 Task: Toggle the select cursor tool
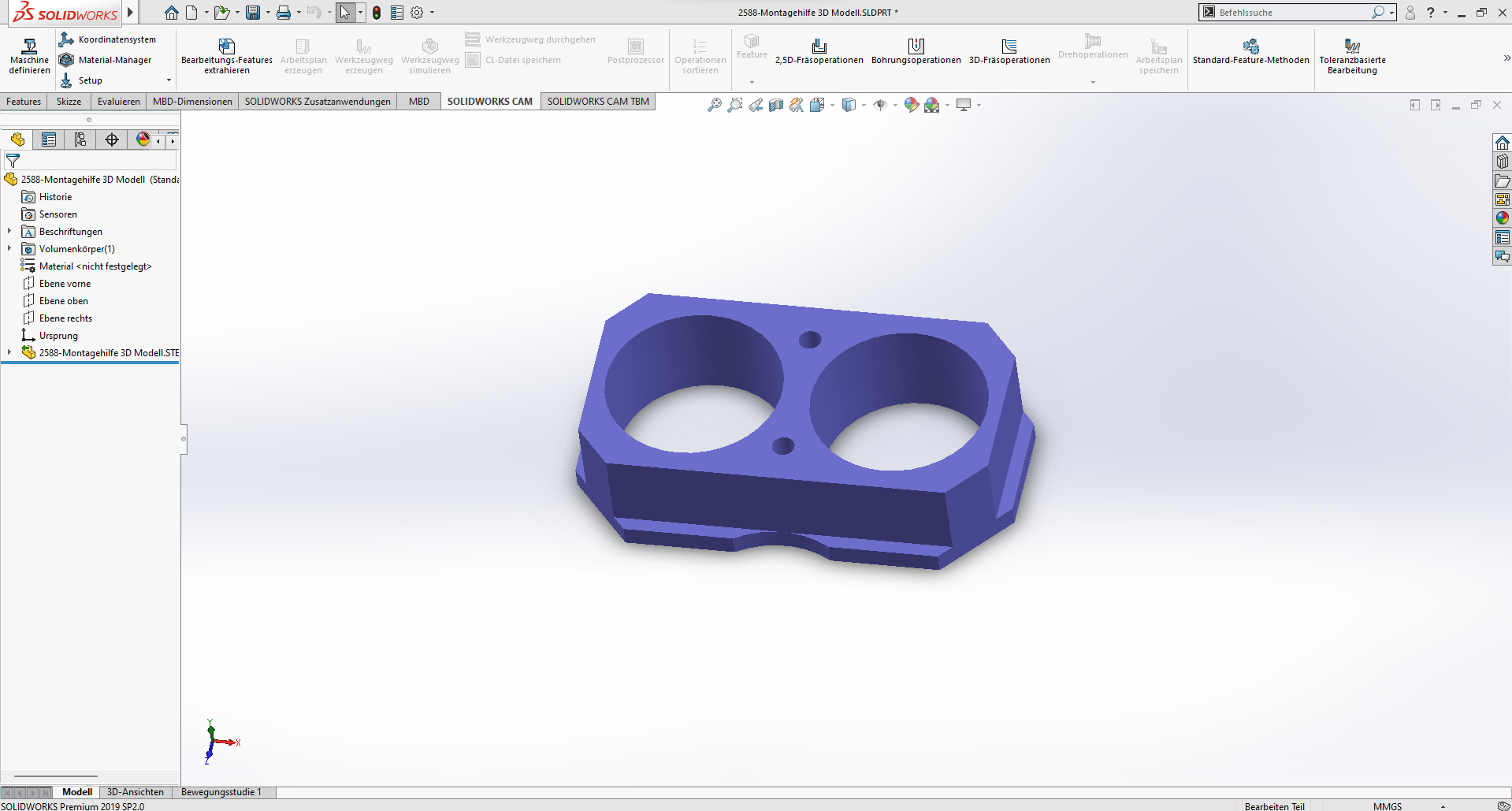(x=345, y=13)
